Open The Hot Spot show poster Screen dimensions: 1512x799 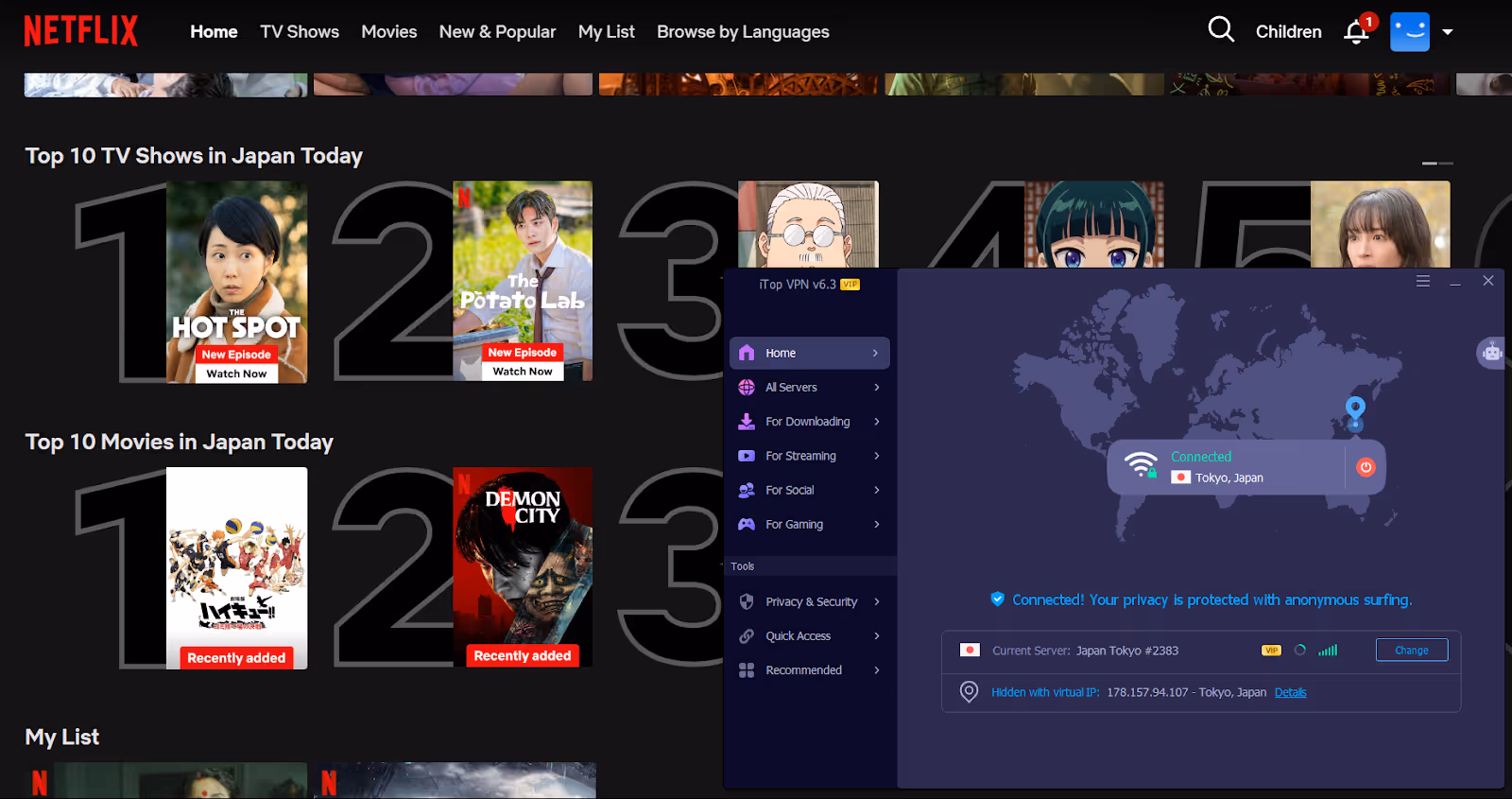(x=236, y=282)
